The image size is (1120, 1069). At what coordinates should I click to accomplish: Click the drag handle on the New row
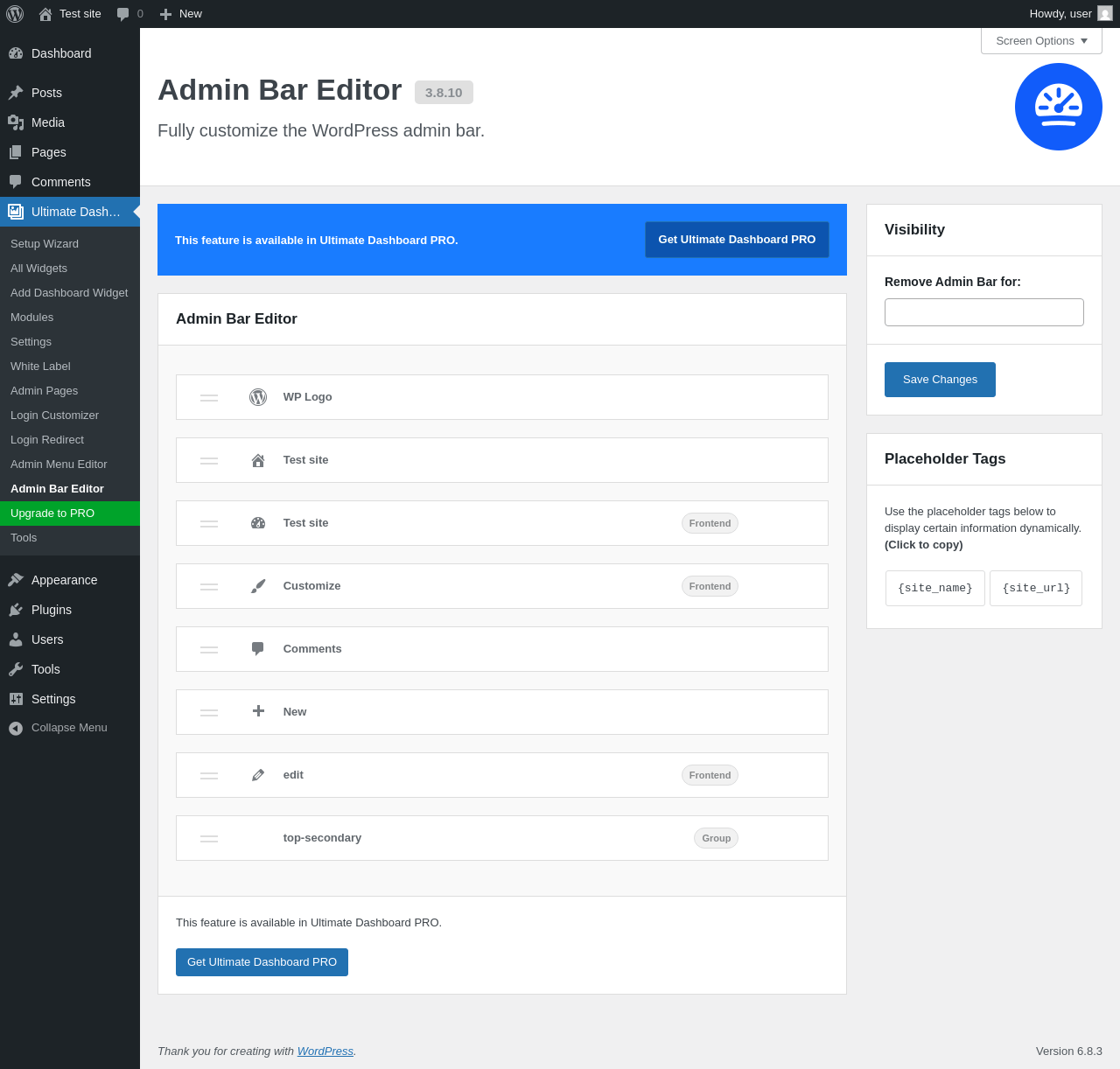(209, 712)
